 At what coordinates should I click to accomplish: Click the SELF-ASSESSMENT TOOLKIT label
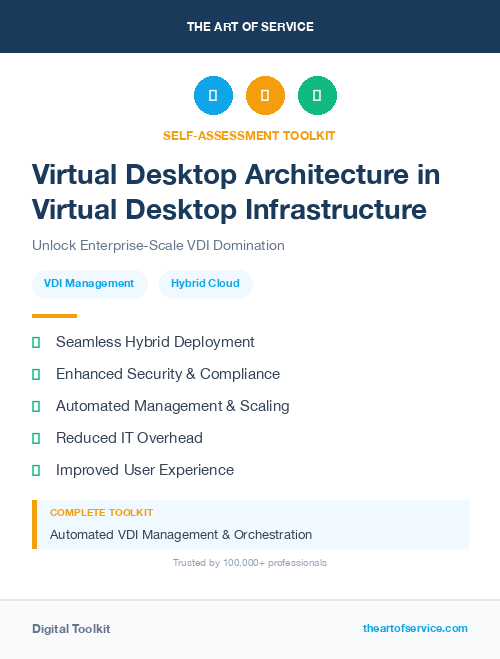click(x=249, y=136)
